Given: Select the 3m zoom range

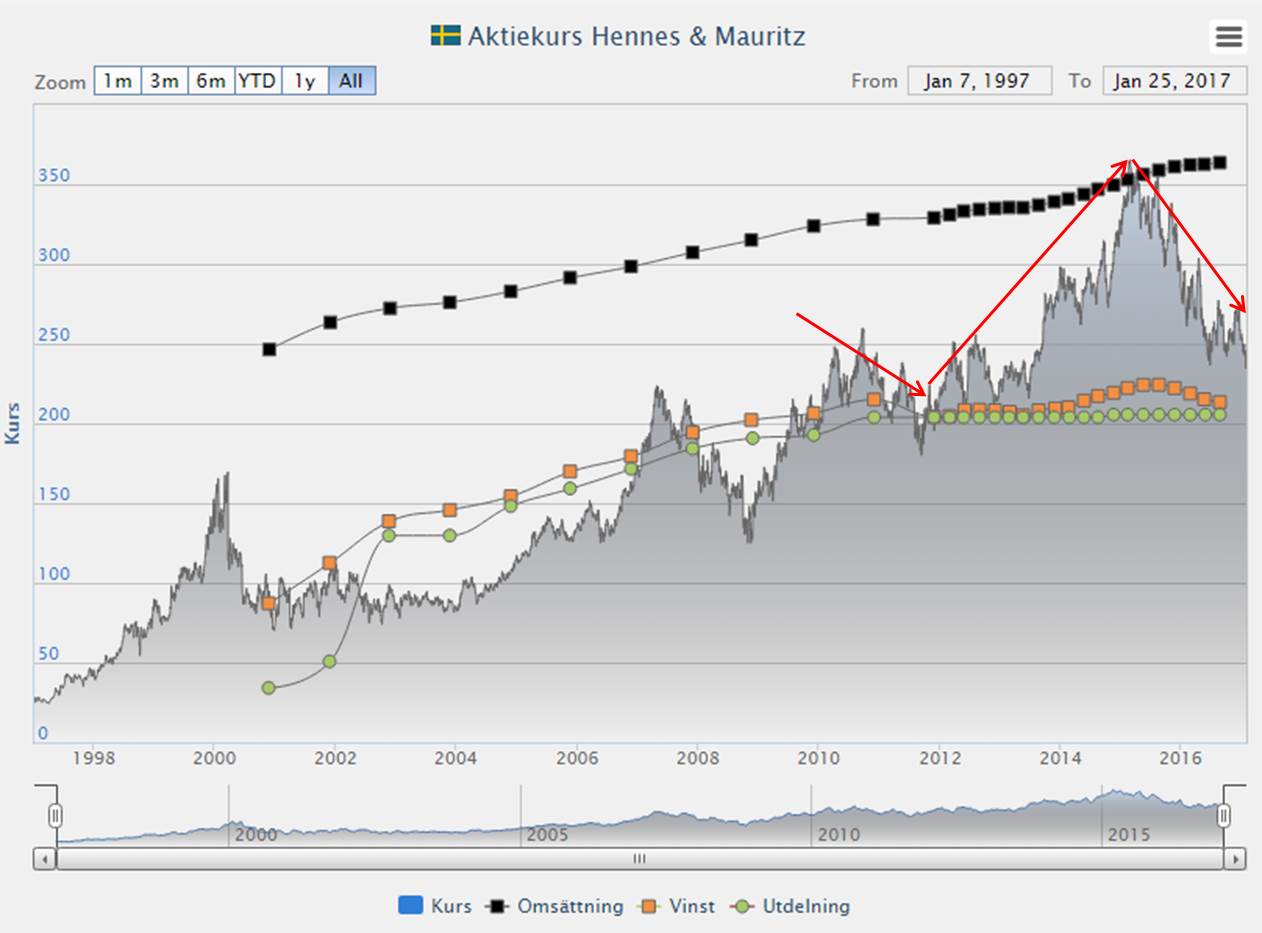Looking at the screenshot, I should 164,81.
